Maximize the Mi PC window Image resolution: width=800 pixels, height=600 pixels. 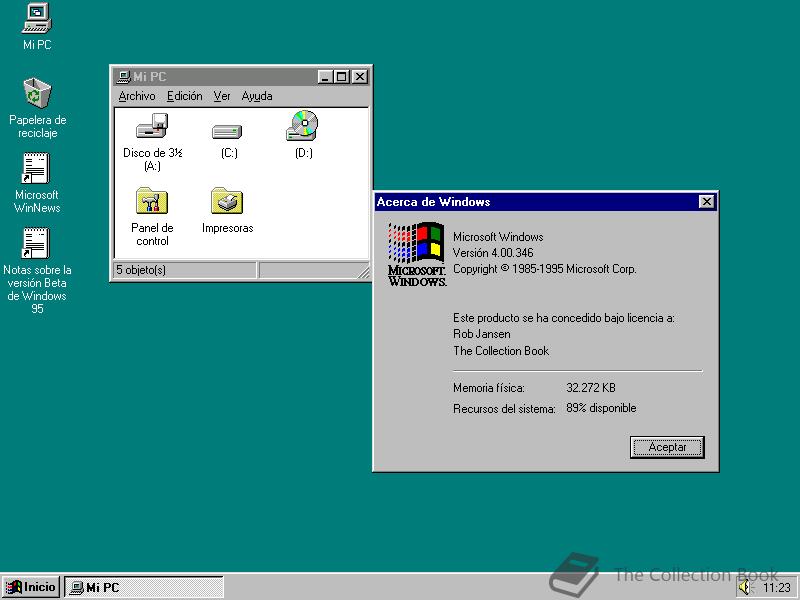tap(341, 77)
